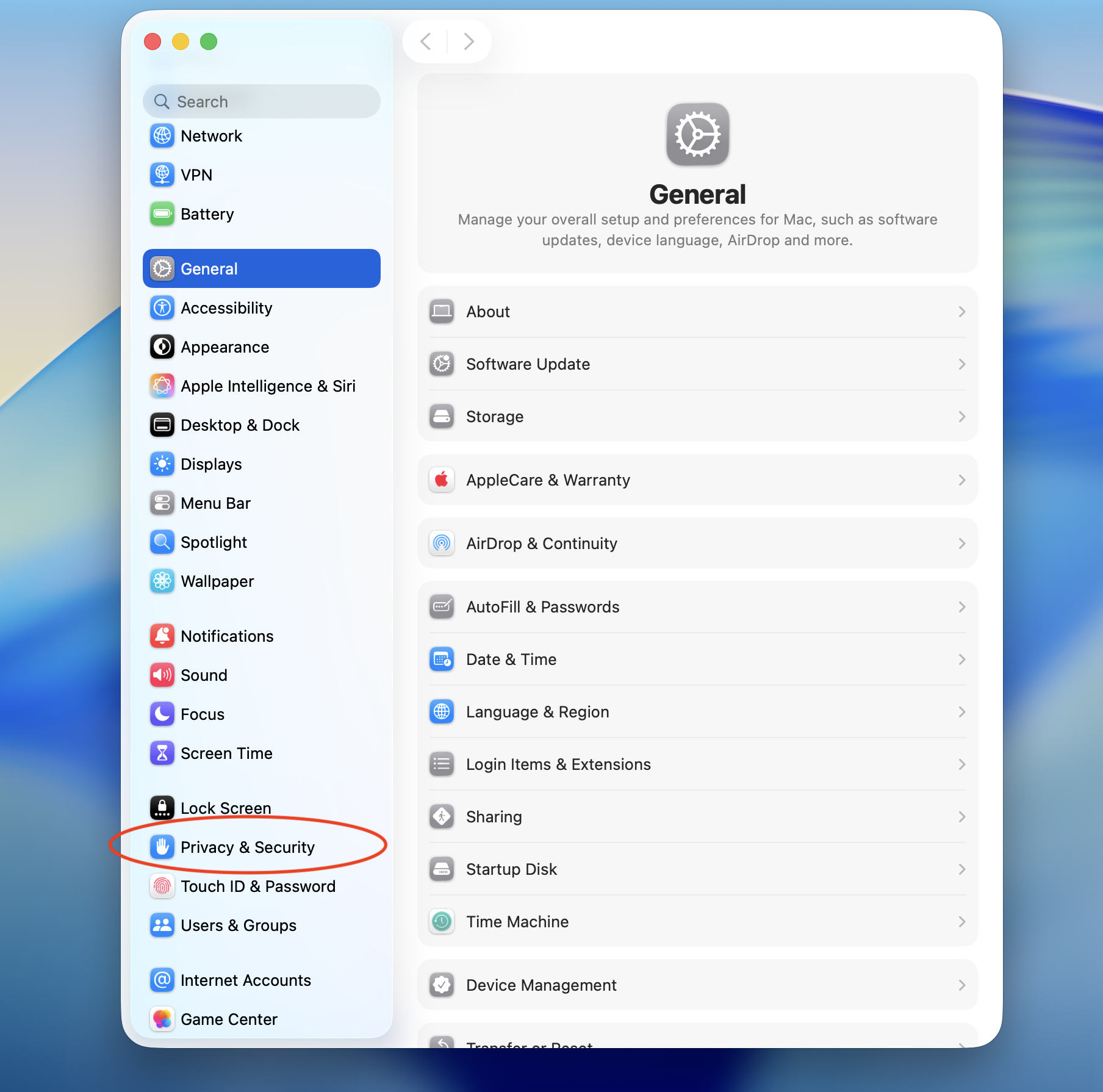Image resolution: width=1103 pixels, height=1092 pixels.
Task: Click the Time Machine clock icon
Action: [x=442, y=921]
